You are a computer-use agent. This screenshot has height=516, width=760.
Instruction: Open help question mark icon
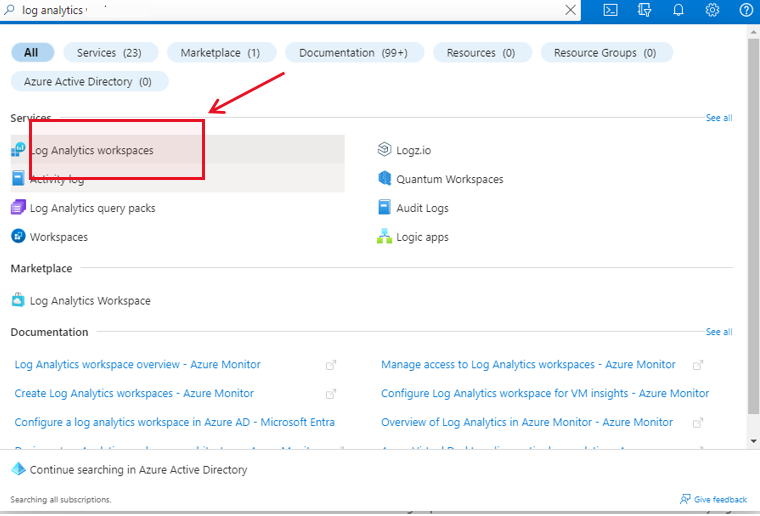pyautogui.click(x=746, y=10)
